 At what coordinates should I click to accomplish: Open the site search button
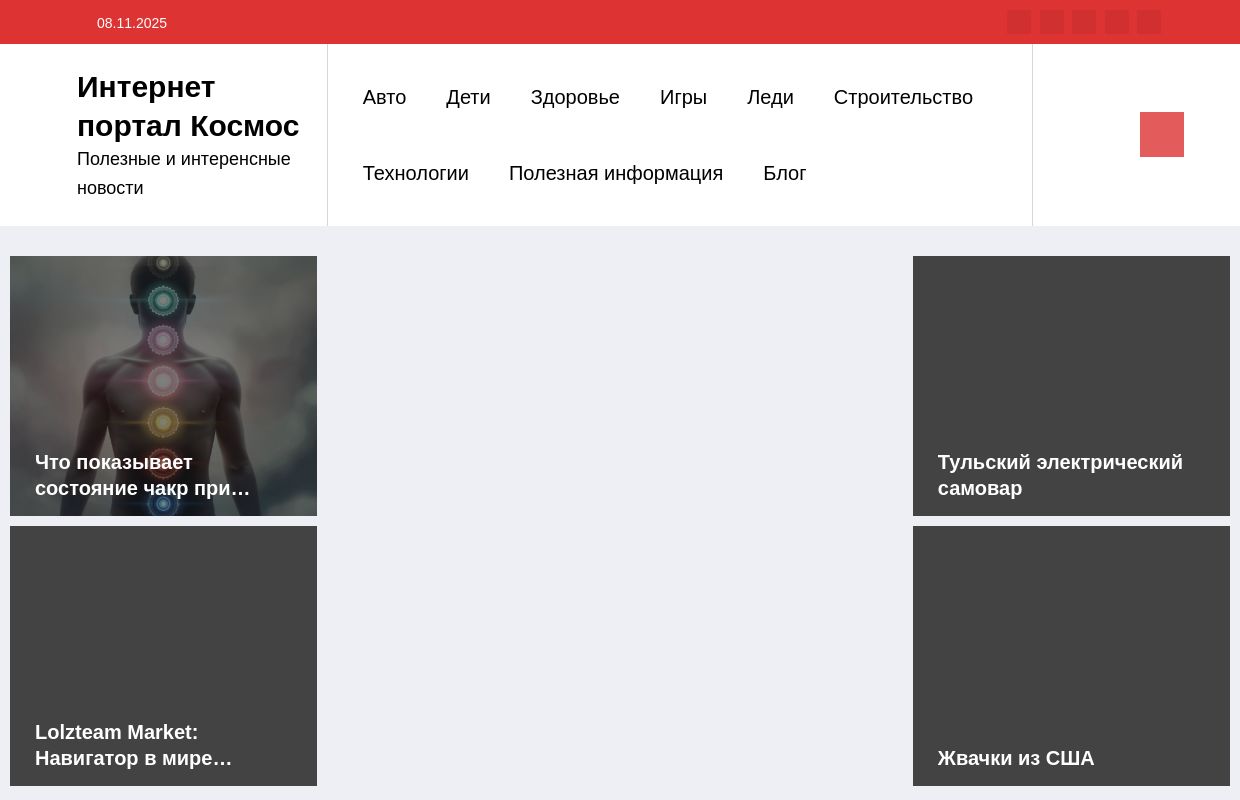(1161, 134)
